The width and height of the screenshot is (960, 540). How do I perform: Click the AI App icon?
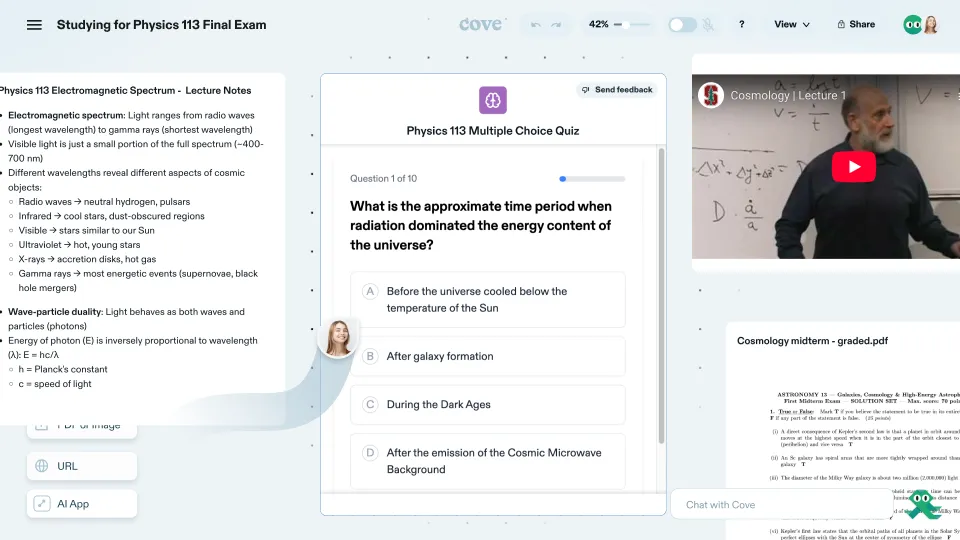[42, 504]
